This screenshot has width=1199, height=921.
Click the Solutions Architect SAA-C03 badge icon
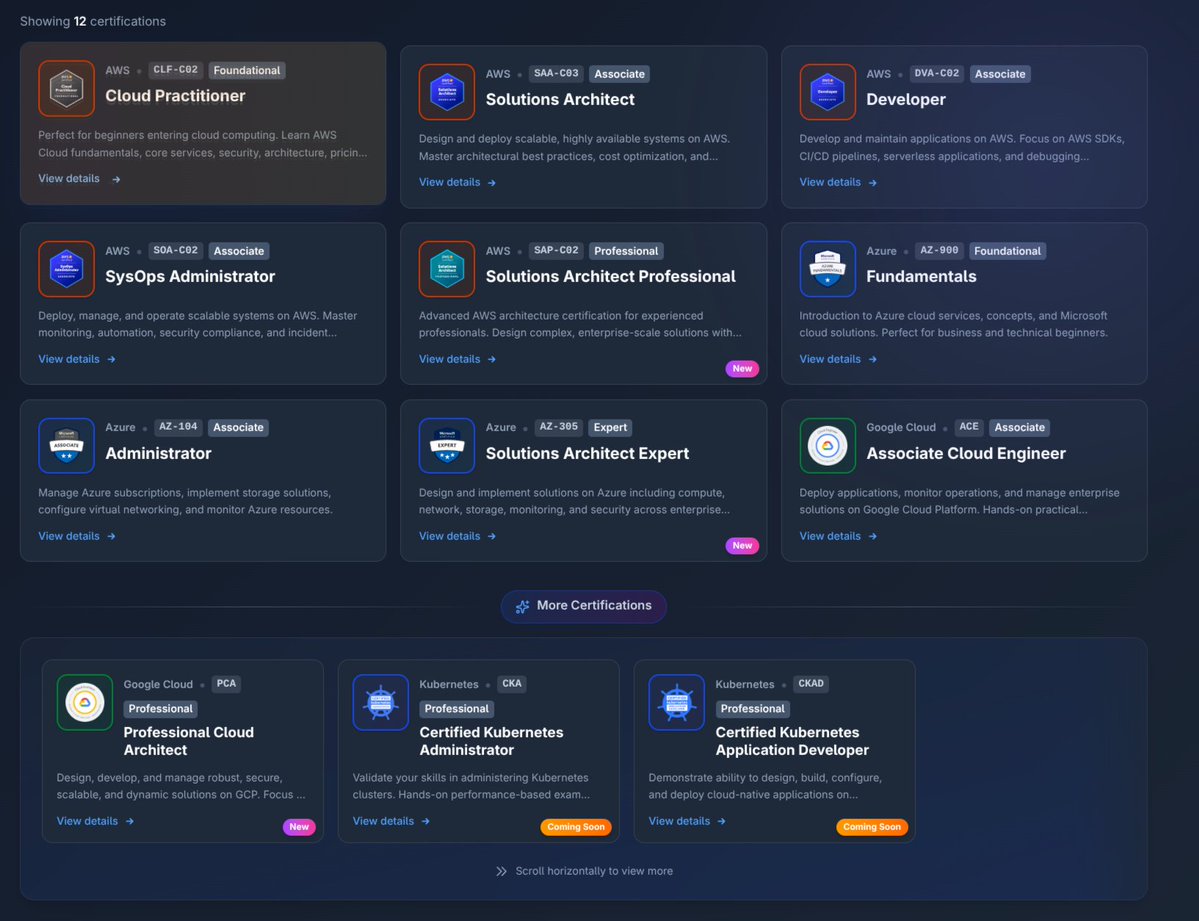click(447, 92)
